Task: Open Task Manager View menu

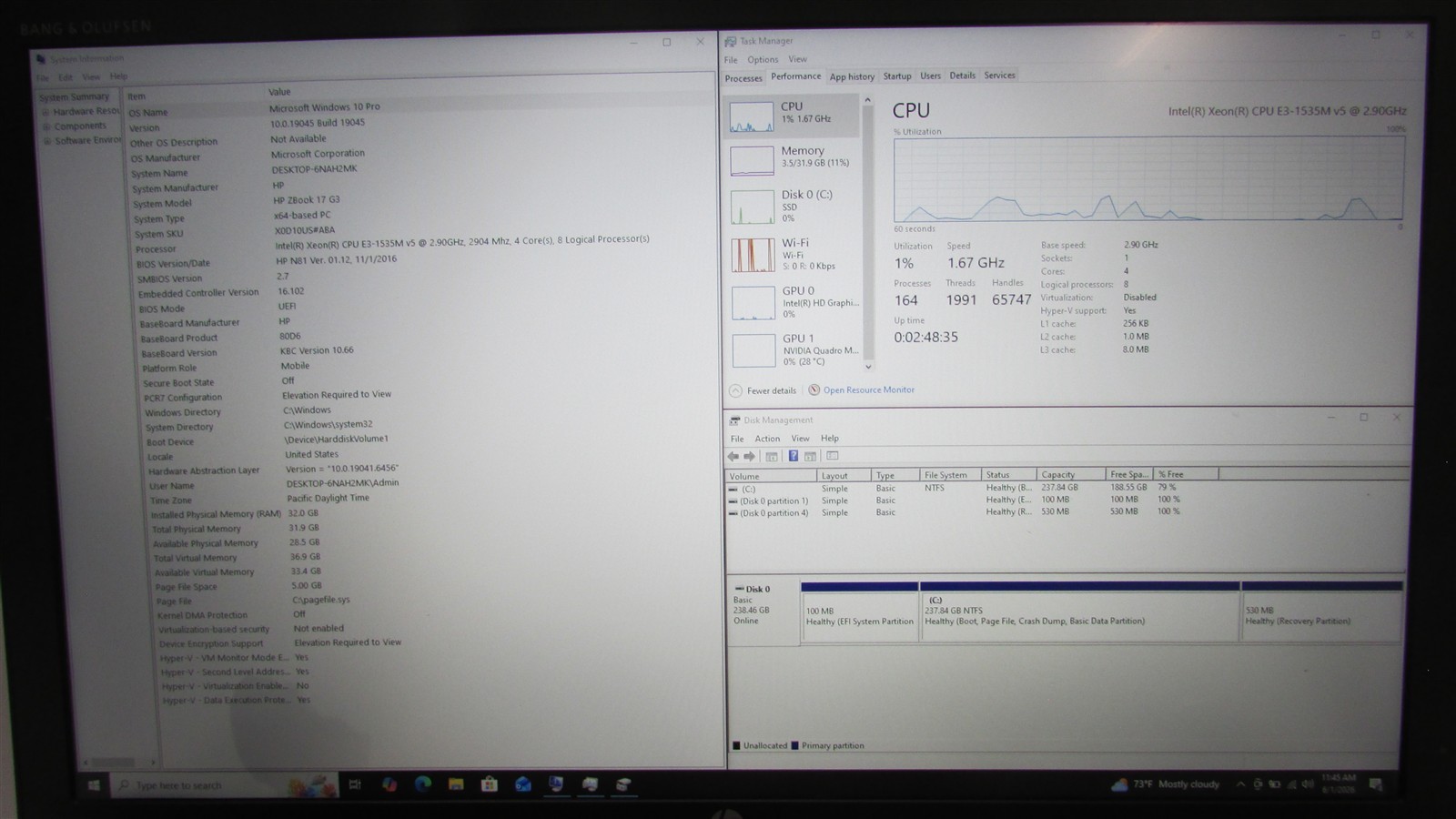Action: (x=797, y=59)
